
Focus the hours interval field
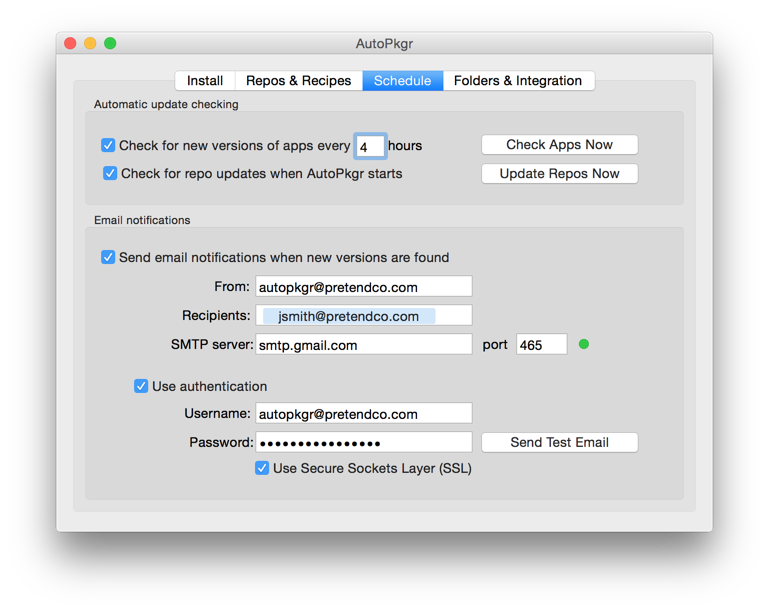pyautogui.click(x=370, y=146)
